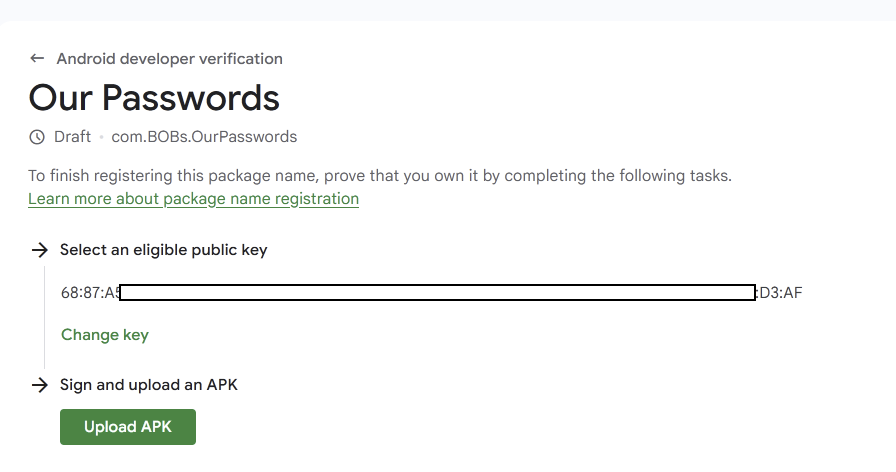Click arrow icon beside Select an eligible public key
896x472 pixels.
pos(40,250)
